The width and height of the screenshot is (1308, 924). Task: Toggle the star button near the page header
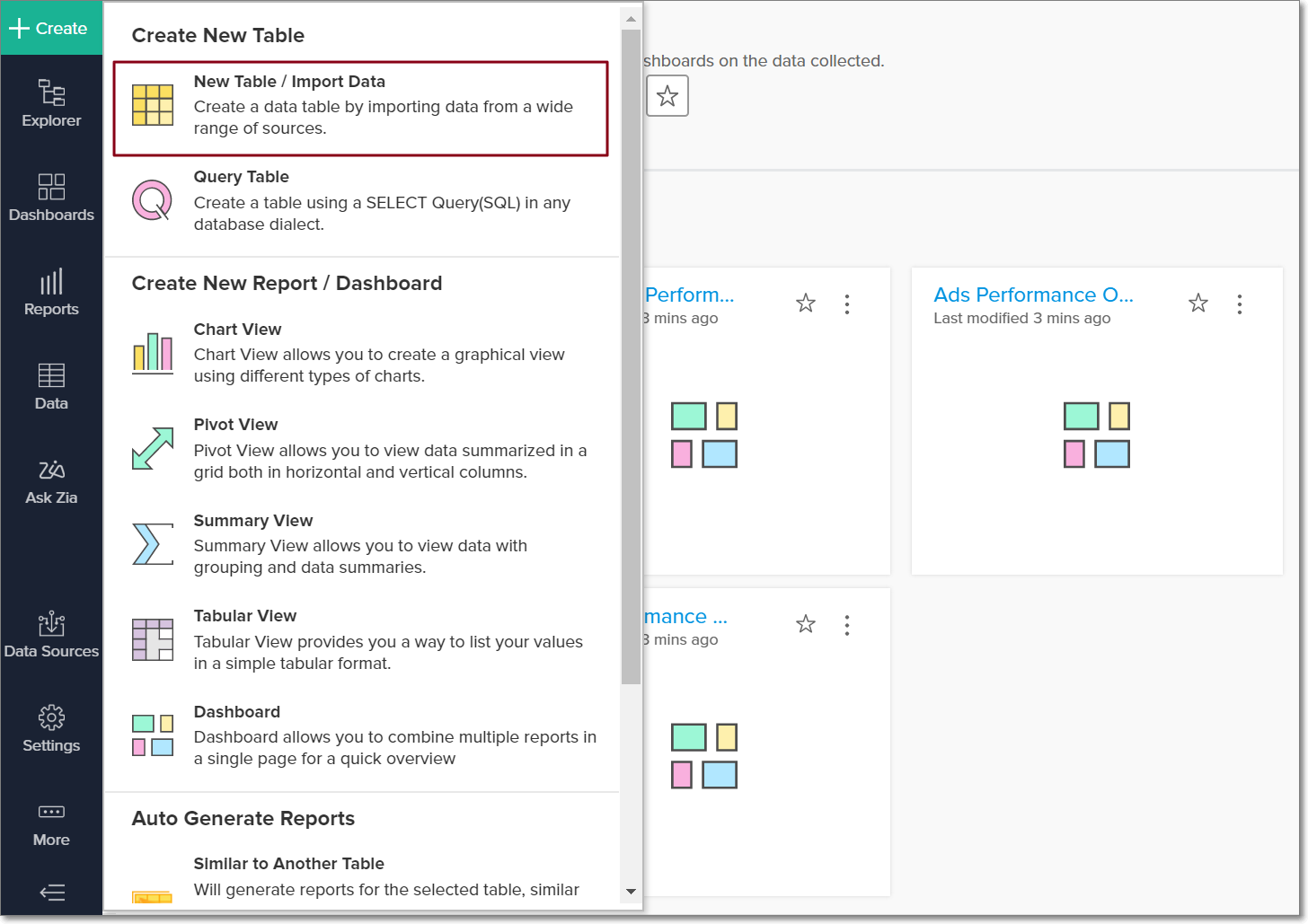[667, 96]
